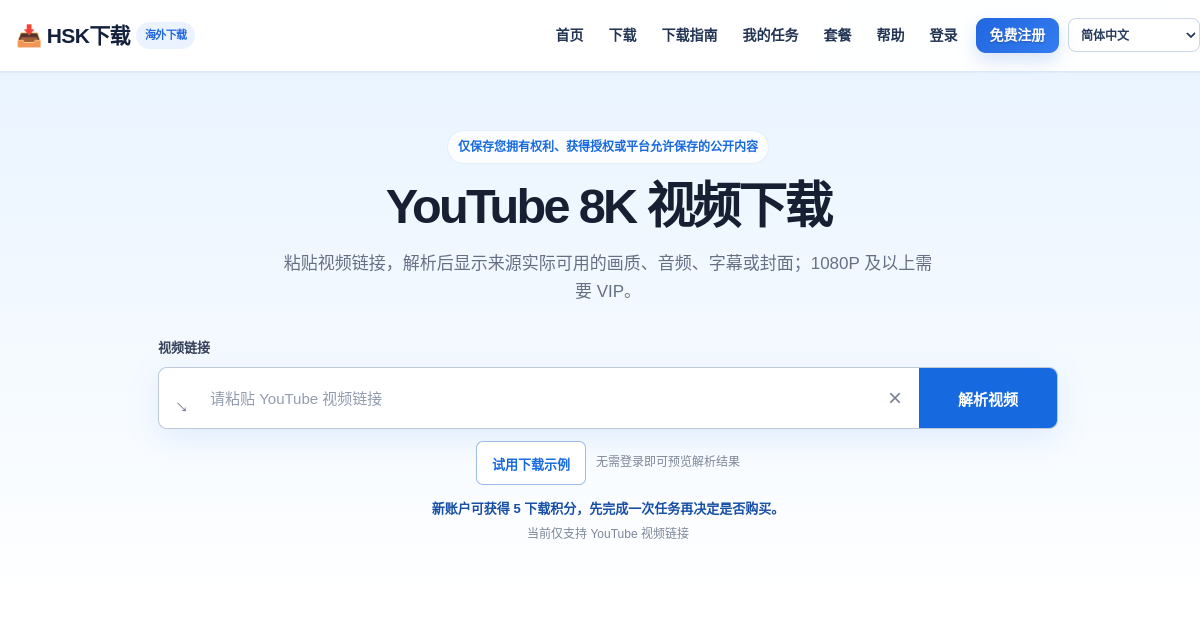The image size is (1200, 630).
Task: Click the 粘贴视频链接 description paragraph
Action: pos(608,277)
